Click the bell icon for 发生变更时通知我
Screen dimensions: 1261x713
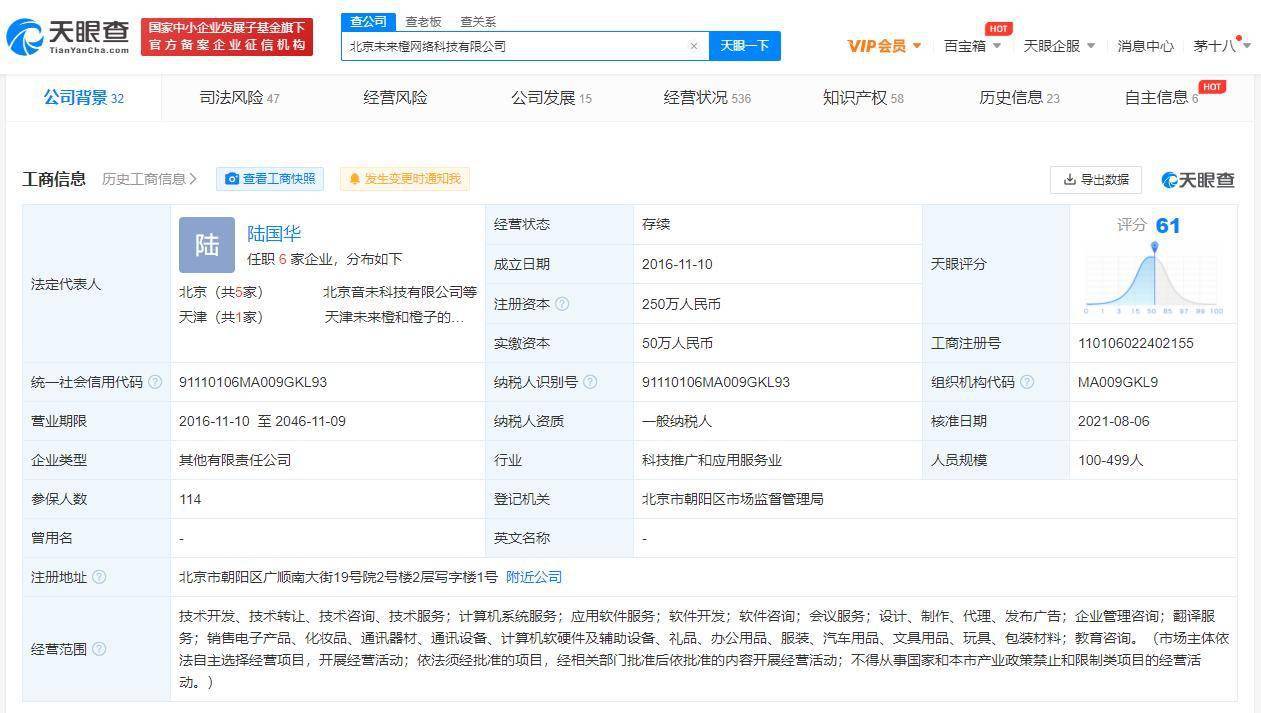[x=355, y=179]
